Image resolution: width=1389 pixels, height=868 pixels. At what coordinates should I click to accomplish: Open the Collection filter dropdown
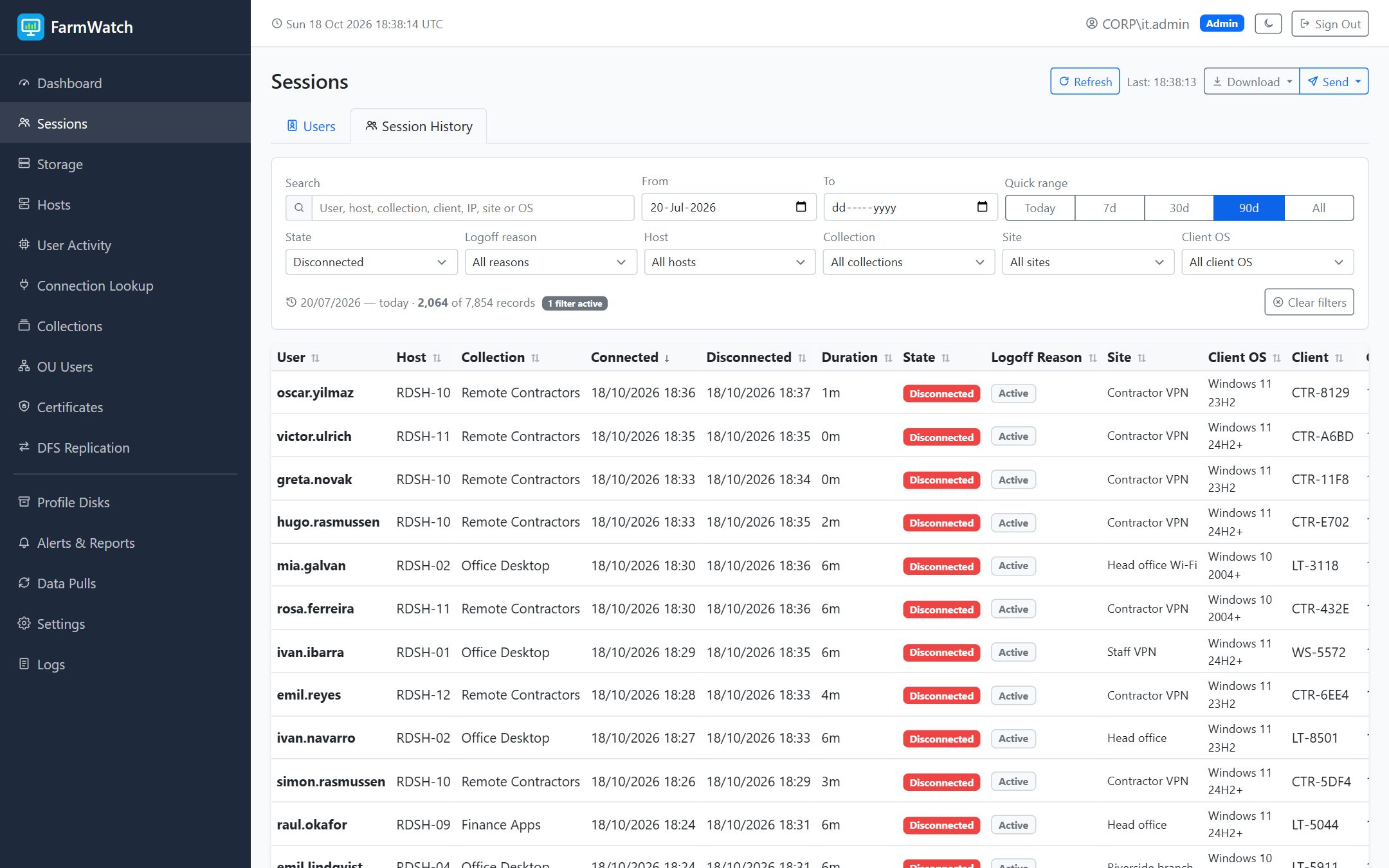click(909, 262)
